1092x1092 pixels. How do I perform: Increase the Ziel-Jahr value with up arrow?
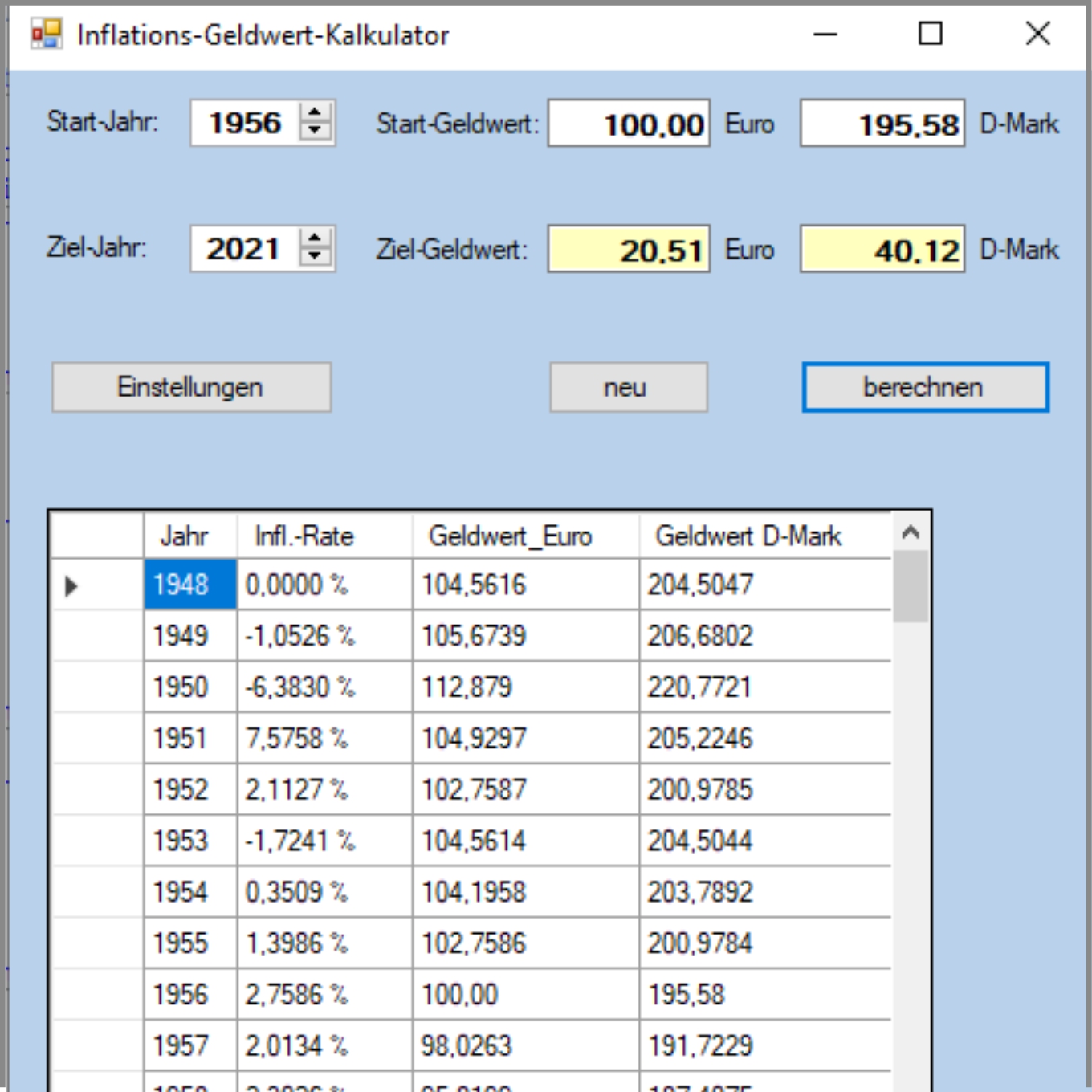(x=316, y=238)
